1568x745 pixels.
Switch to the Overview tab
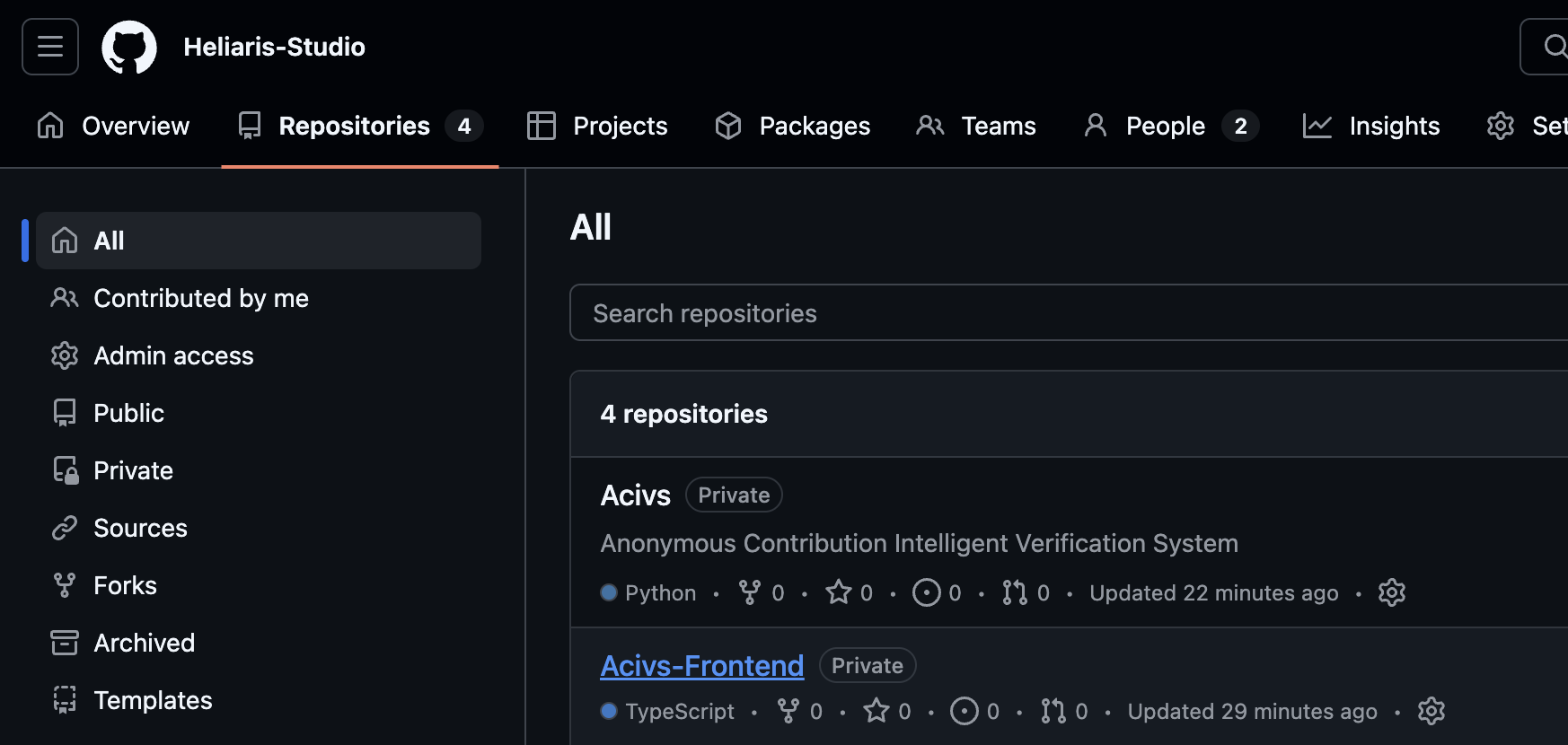[x=113, y=126]
